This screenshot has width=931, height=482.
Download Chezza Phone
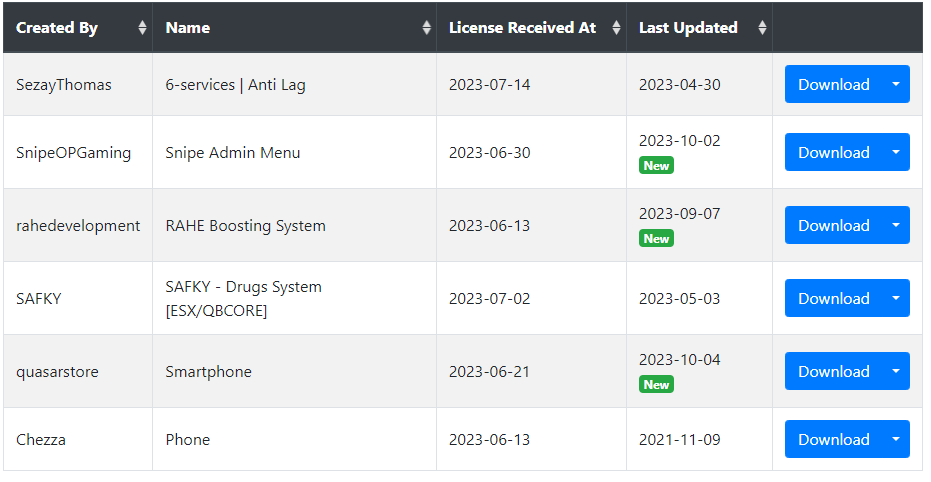[834, 439]
